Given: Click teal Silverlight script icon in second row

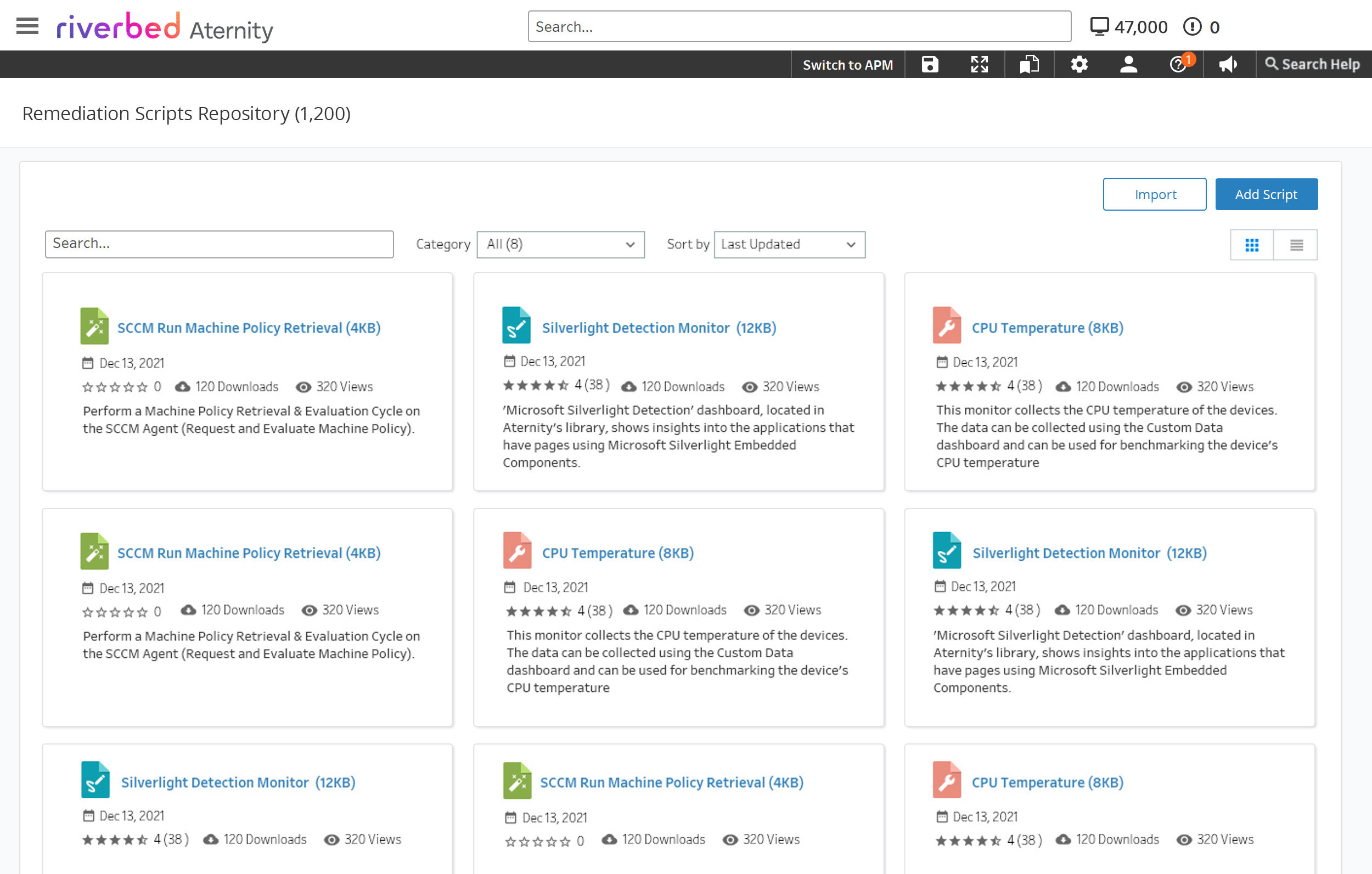Looking at the screenshot, I should [946, 550].
